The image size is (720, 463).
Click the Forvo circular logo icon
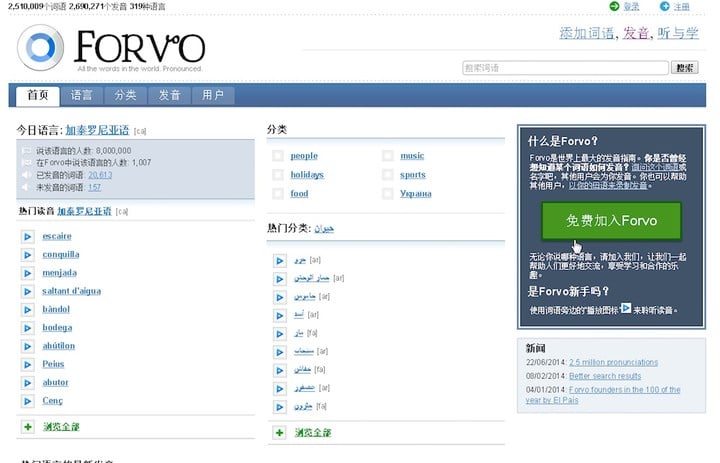[40, 47]
